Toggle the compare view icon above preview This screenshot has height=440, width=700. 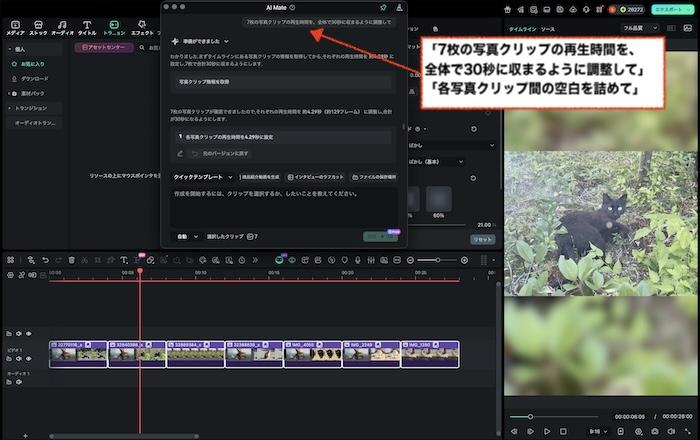pos(671,28)
